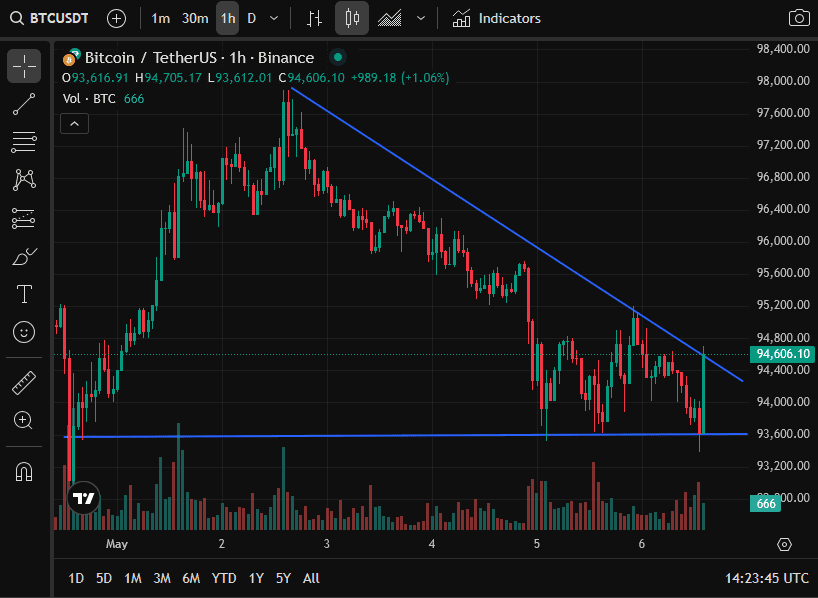
Task: Expand the timeframe dropdown arrow
Action: [274, 19]
